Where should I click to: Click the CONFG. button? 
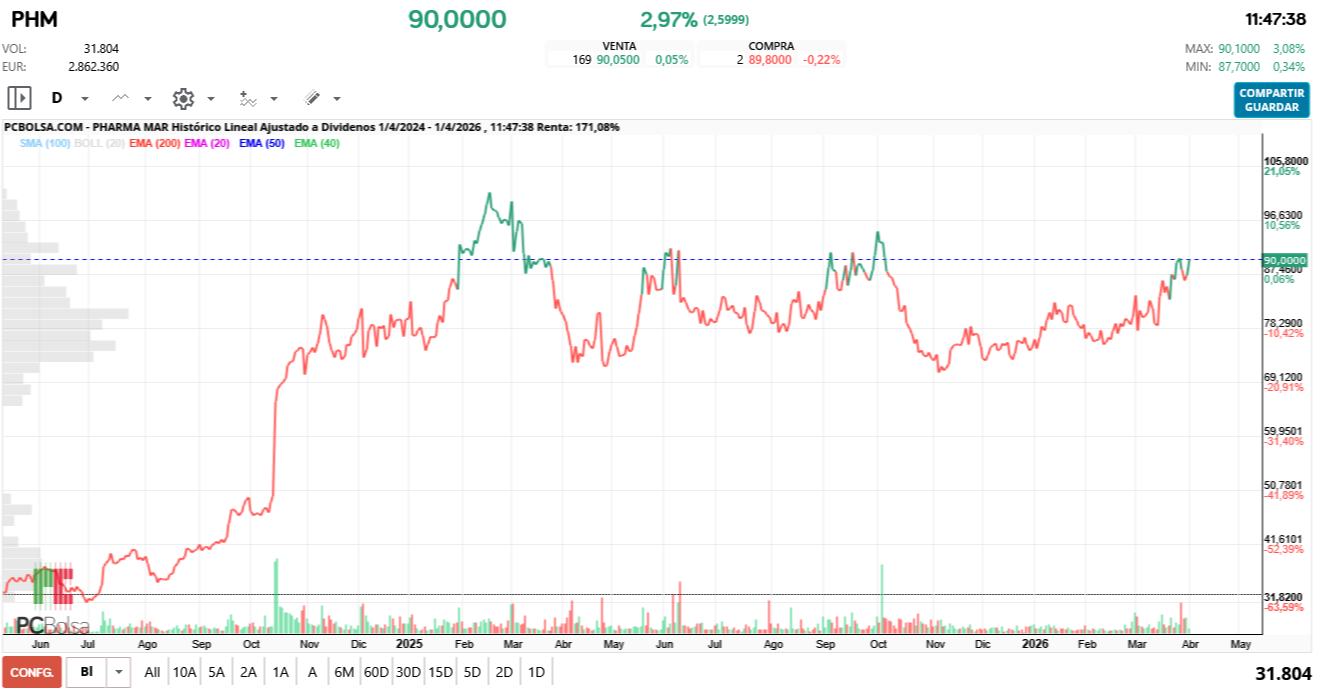click(32, 672)
